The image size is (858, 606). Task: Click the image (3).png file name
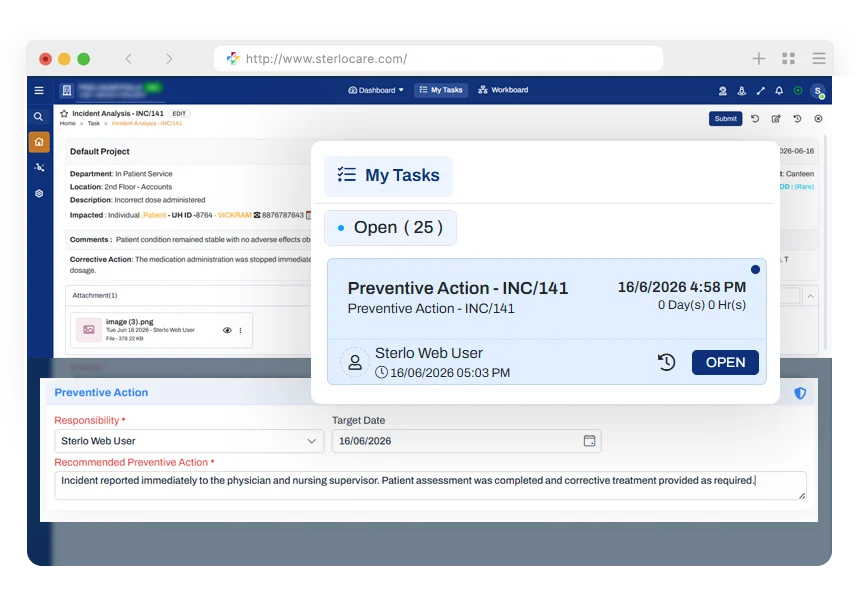click(130, 322)
